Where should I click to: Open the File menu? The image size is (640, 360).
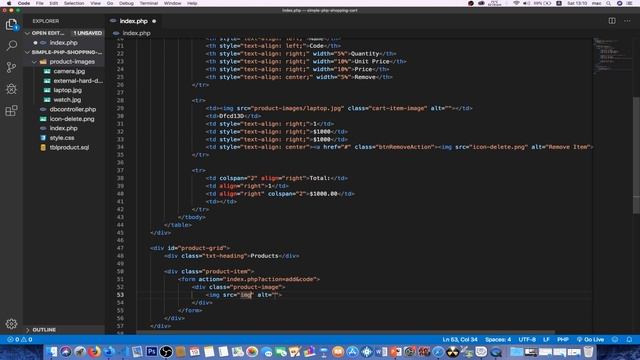tap(39, 3)
